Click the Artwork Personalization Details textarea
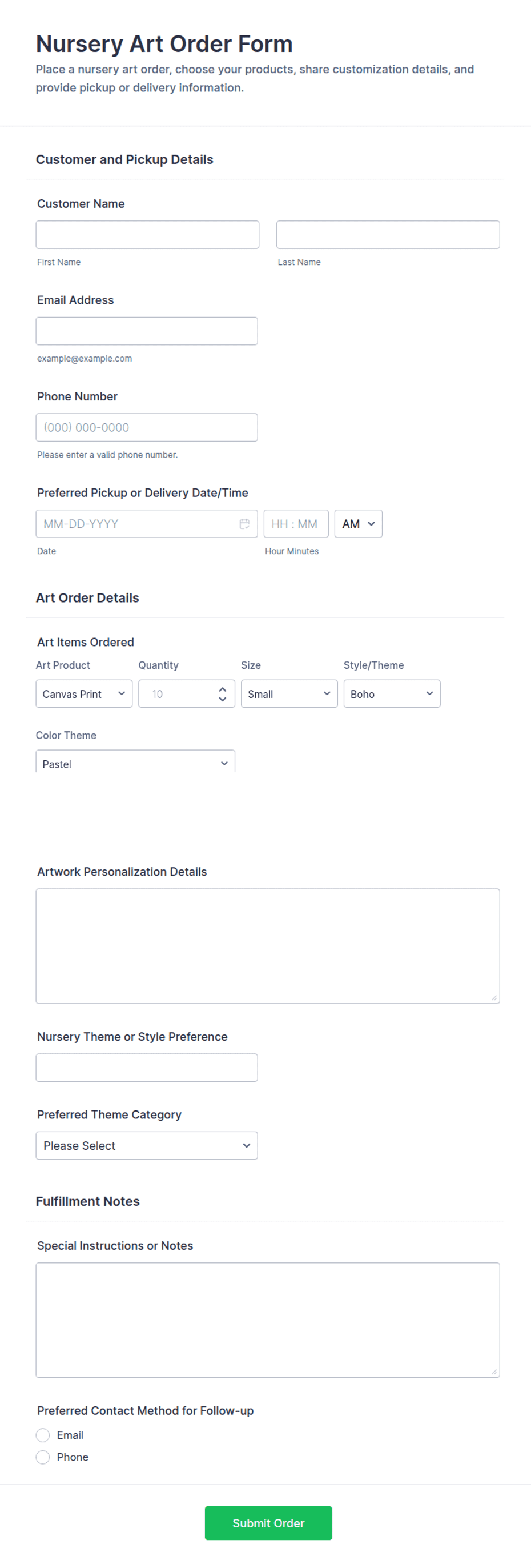The width and height of the screenshot is (531, 1568). click(x=268, y=946)
